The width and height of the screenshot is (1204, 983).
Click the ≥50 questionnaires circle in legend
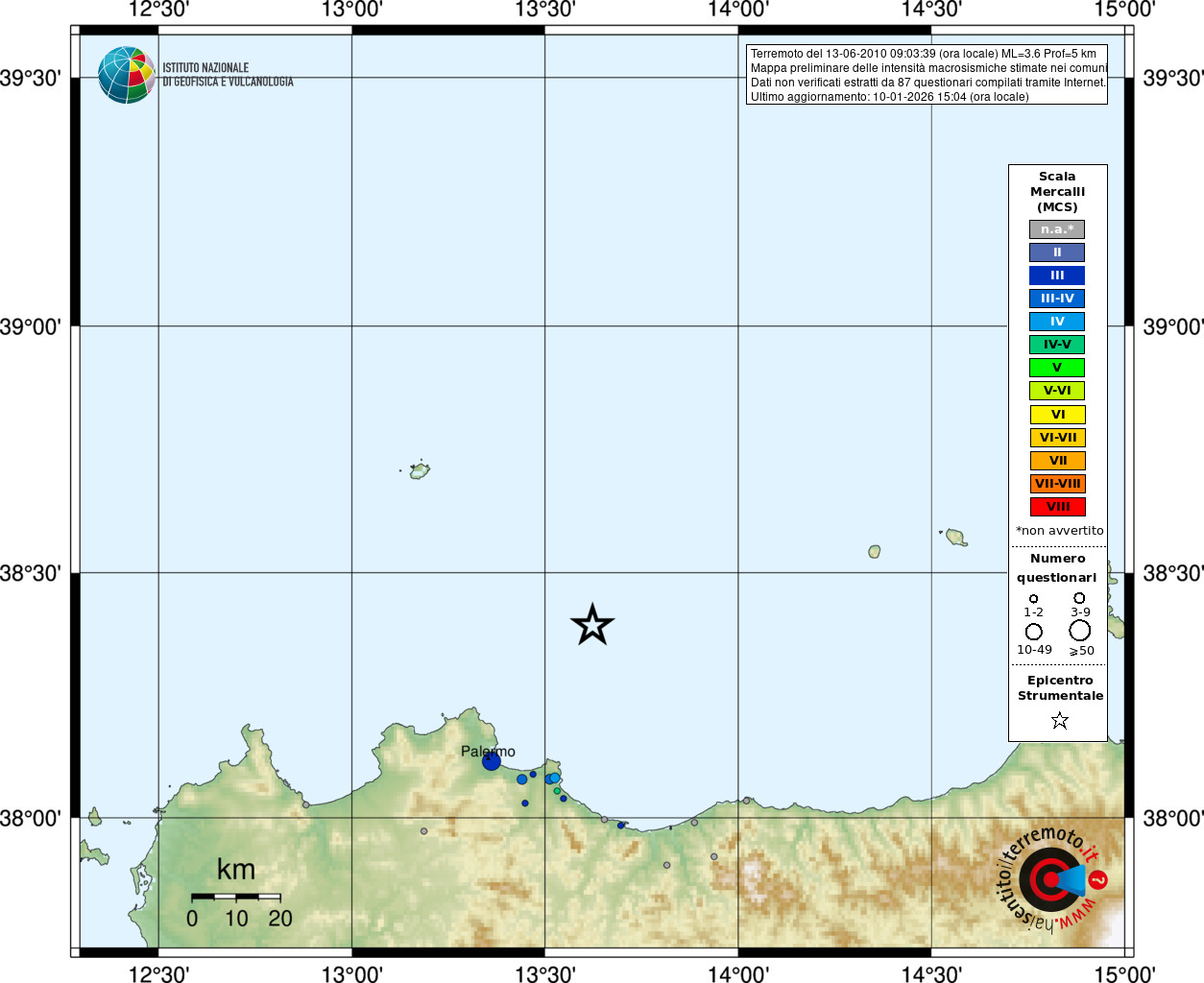tap(1080, 631)
